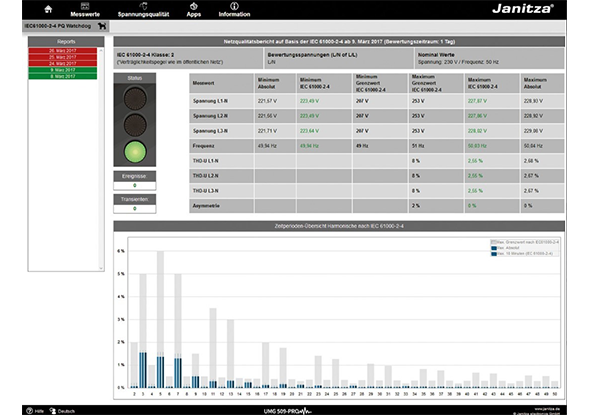Screen dimensions: 590x415
Task: Click the Janitza logo
Action: click(523, 9)
